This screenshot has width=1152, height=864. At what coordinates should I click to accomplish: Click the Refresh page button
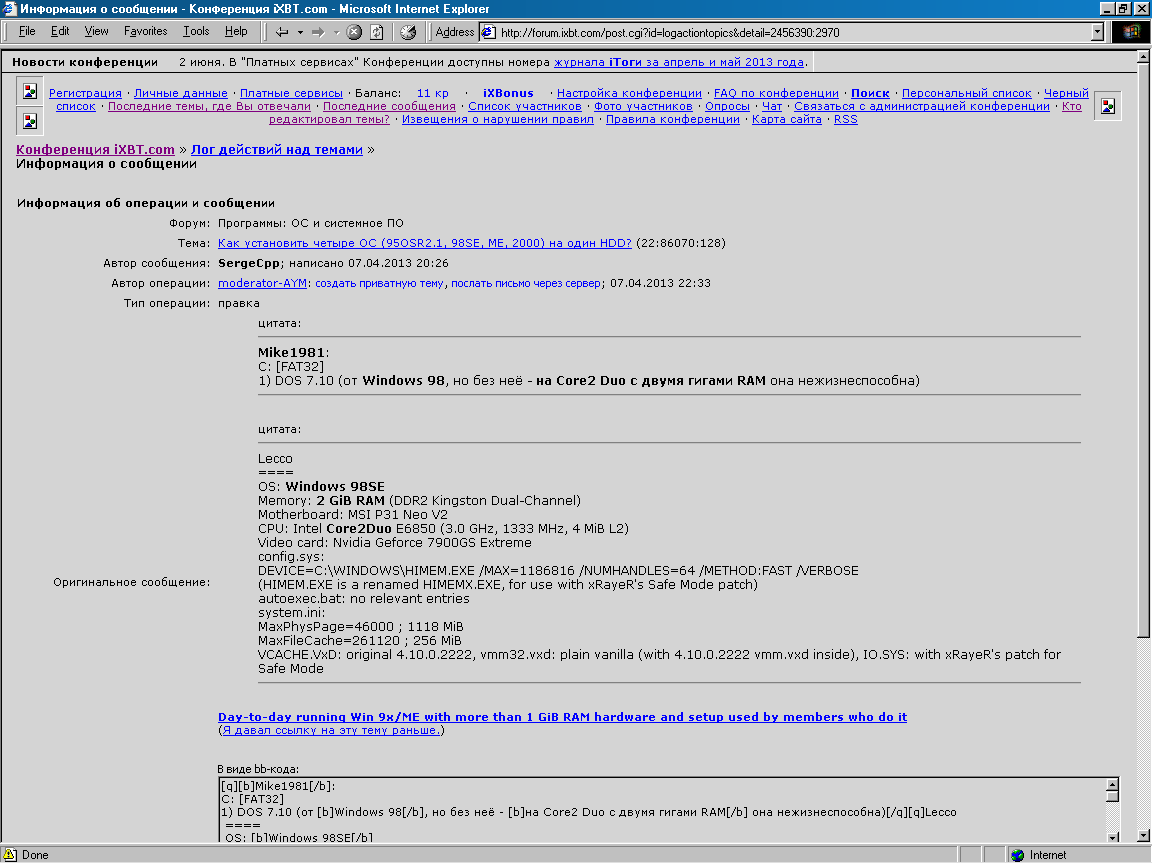click(376, 32)
